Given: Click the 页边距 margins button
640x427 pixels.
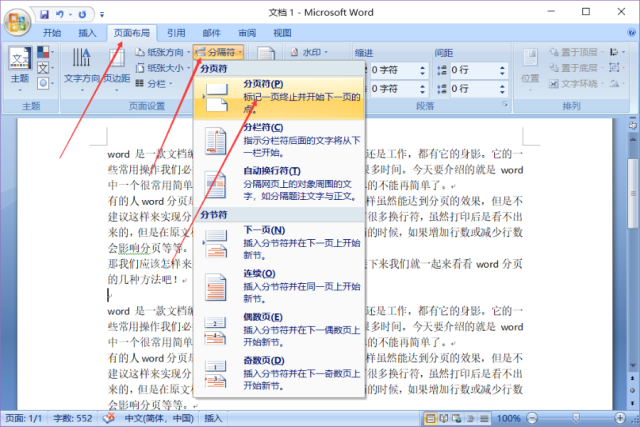Looking at the screenshot, I should (116, 68).
